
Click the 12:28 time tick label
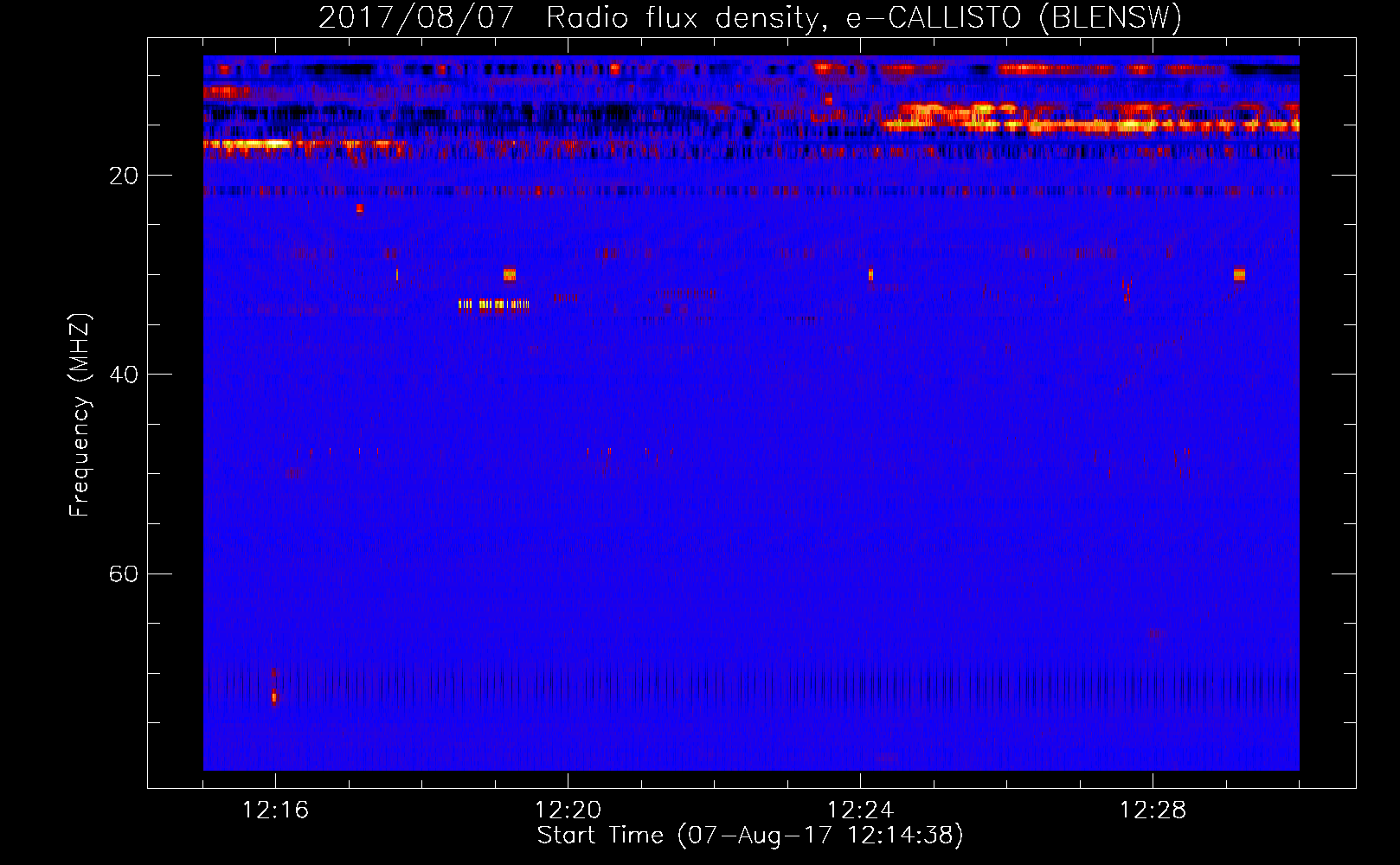[1153, 811]
